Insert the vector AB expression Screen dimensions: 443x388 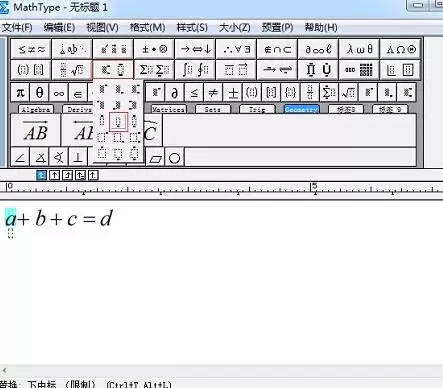(36, 131)
